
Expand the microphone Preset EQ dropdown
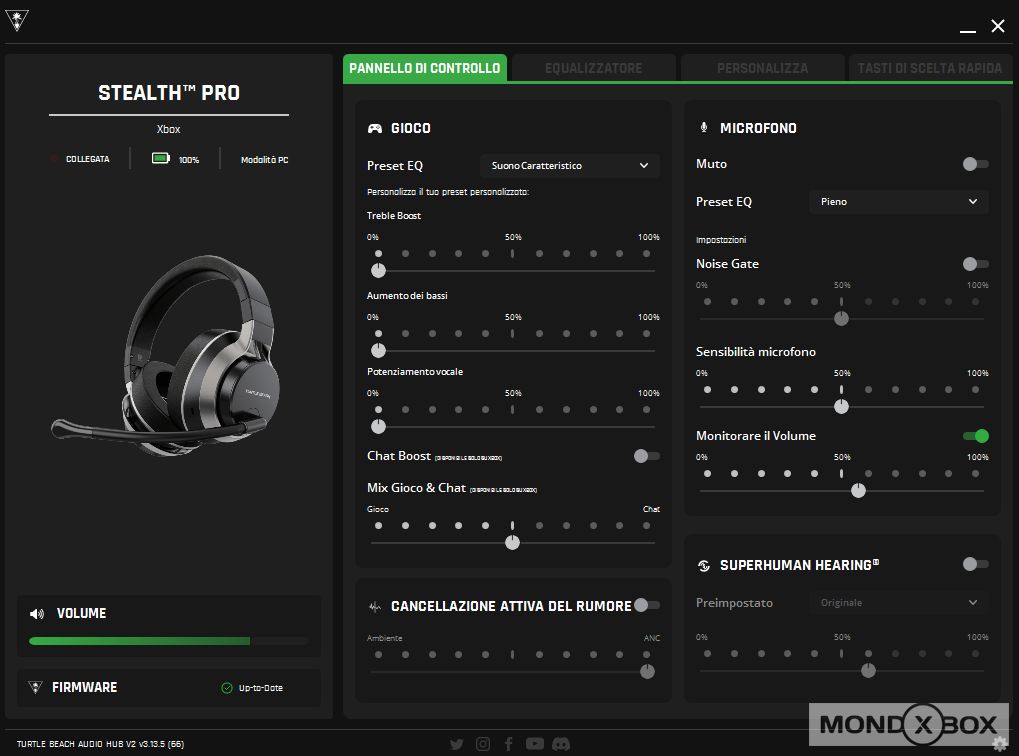tap(898, 202)
